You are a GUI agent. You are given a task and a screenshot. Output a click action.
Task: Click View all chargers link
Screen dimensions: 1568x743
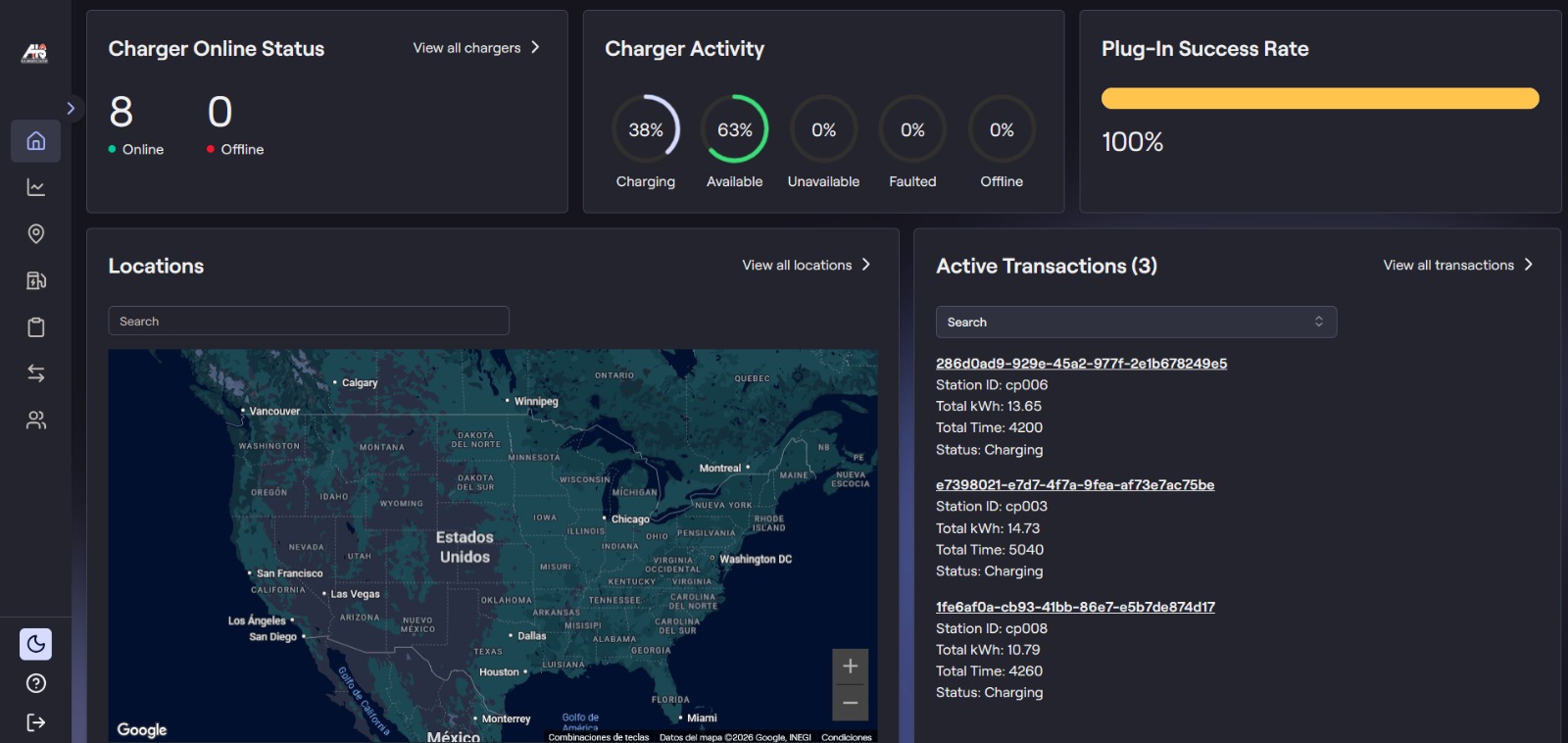tap(476, 47)
